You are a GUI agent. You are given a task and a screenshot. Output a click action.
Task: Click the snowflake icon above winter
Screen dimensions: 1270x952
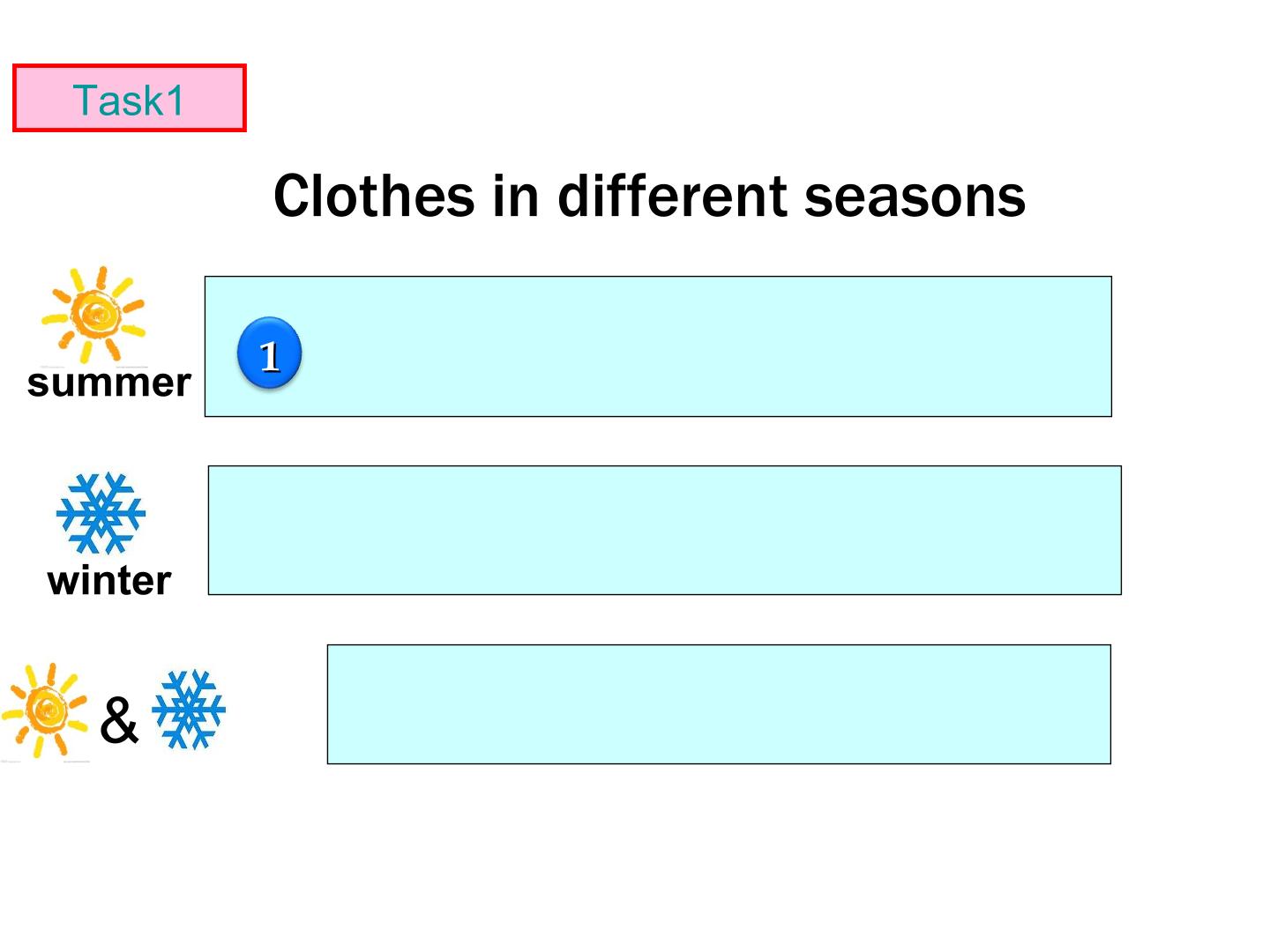pos(101,513)
